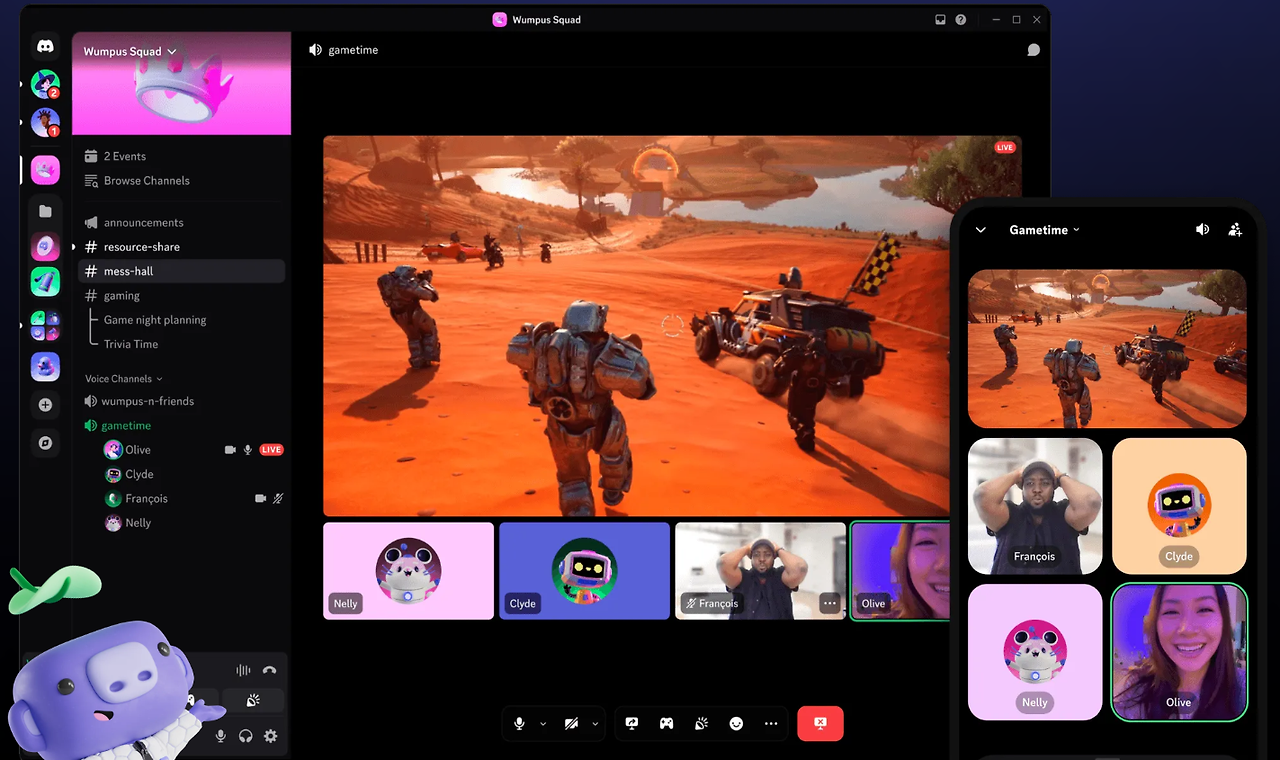Screen dimensions: 1280x760
Task: Open User Settings gear icon
Action: [270, 736]
